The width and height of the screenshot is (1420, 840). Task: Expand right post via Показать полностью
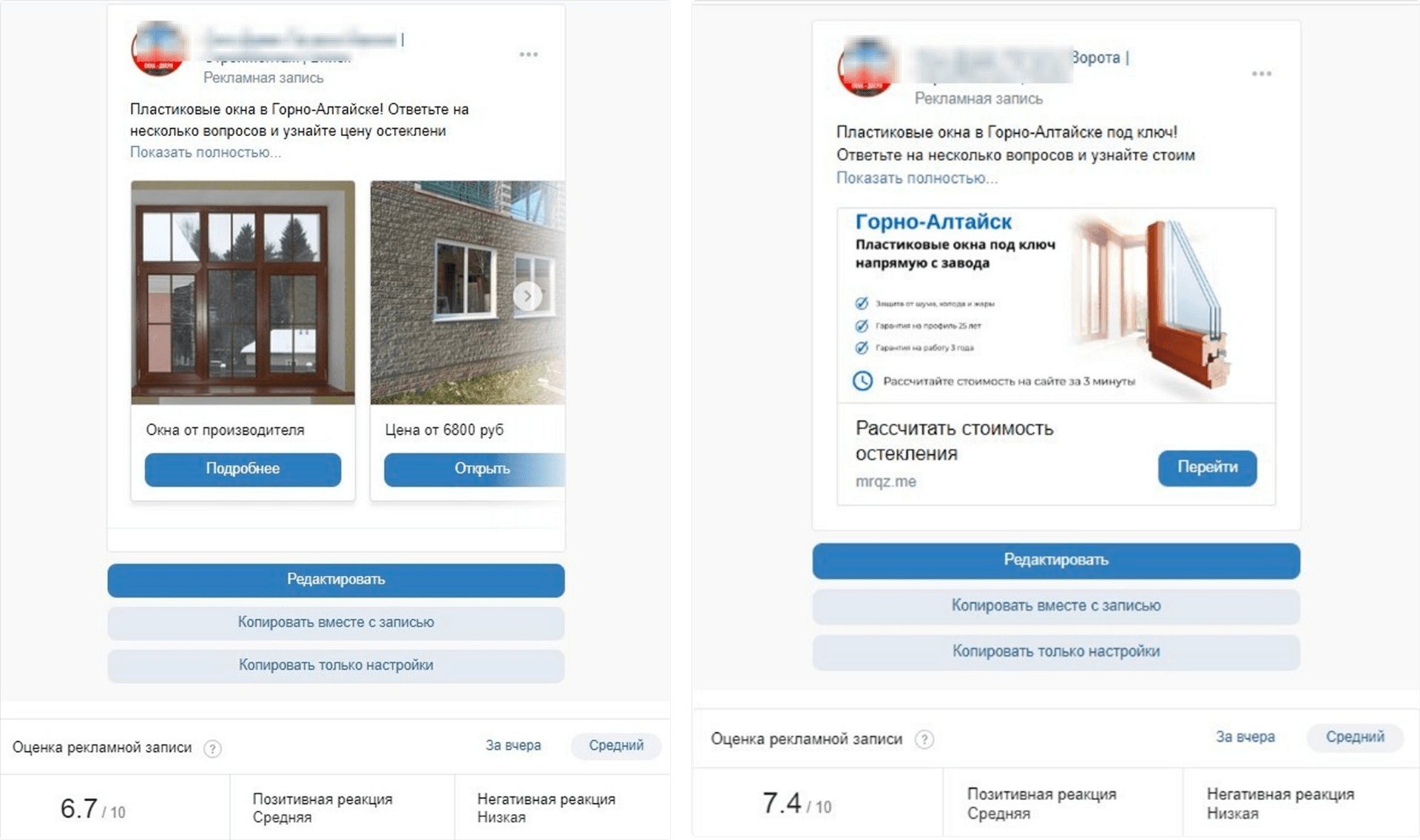coord(917,178)
